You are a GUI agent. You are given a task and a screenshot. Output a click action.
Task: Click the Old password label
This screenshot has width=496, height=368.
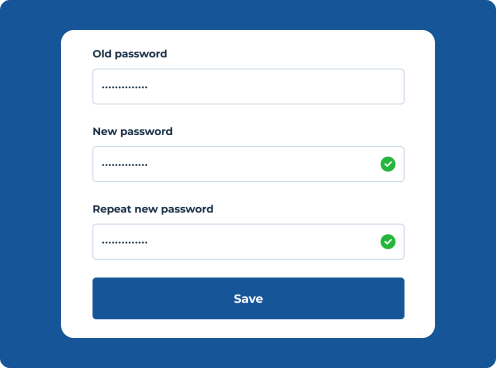pyautogui.click(x=130, y=54)
